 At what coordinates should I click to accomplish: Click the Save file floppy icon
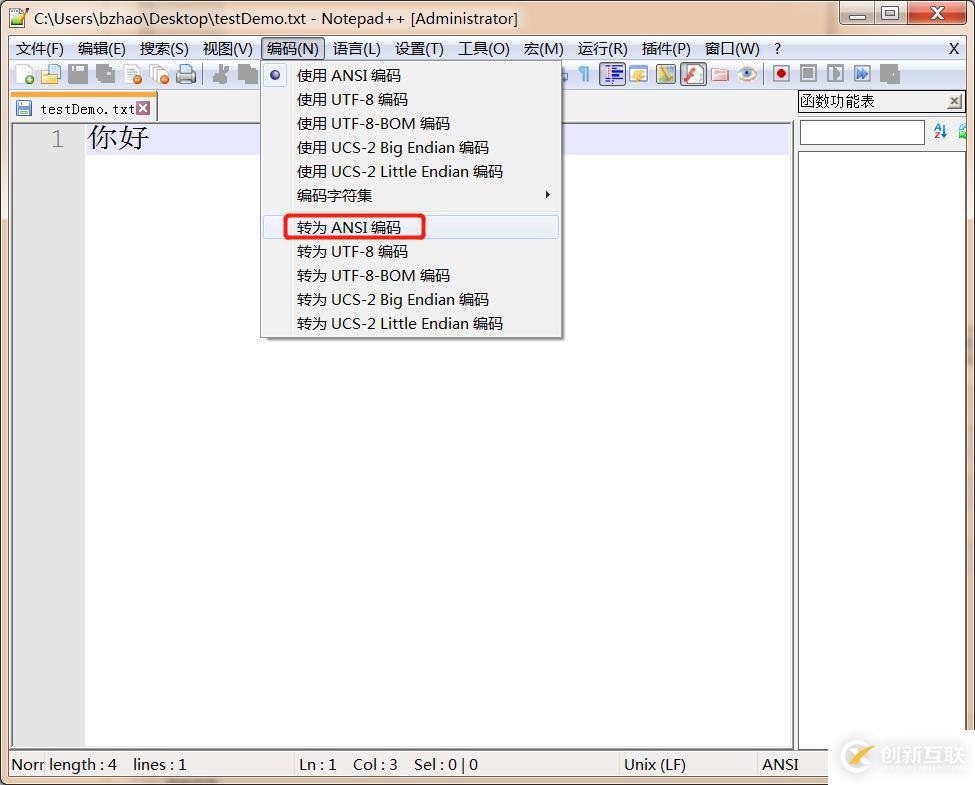pos(78,75)
